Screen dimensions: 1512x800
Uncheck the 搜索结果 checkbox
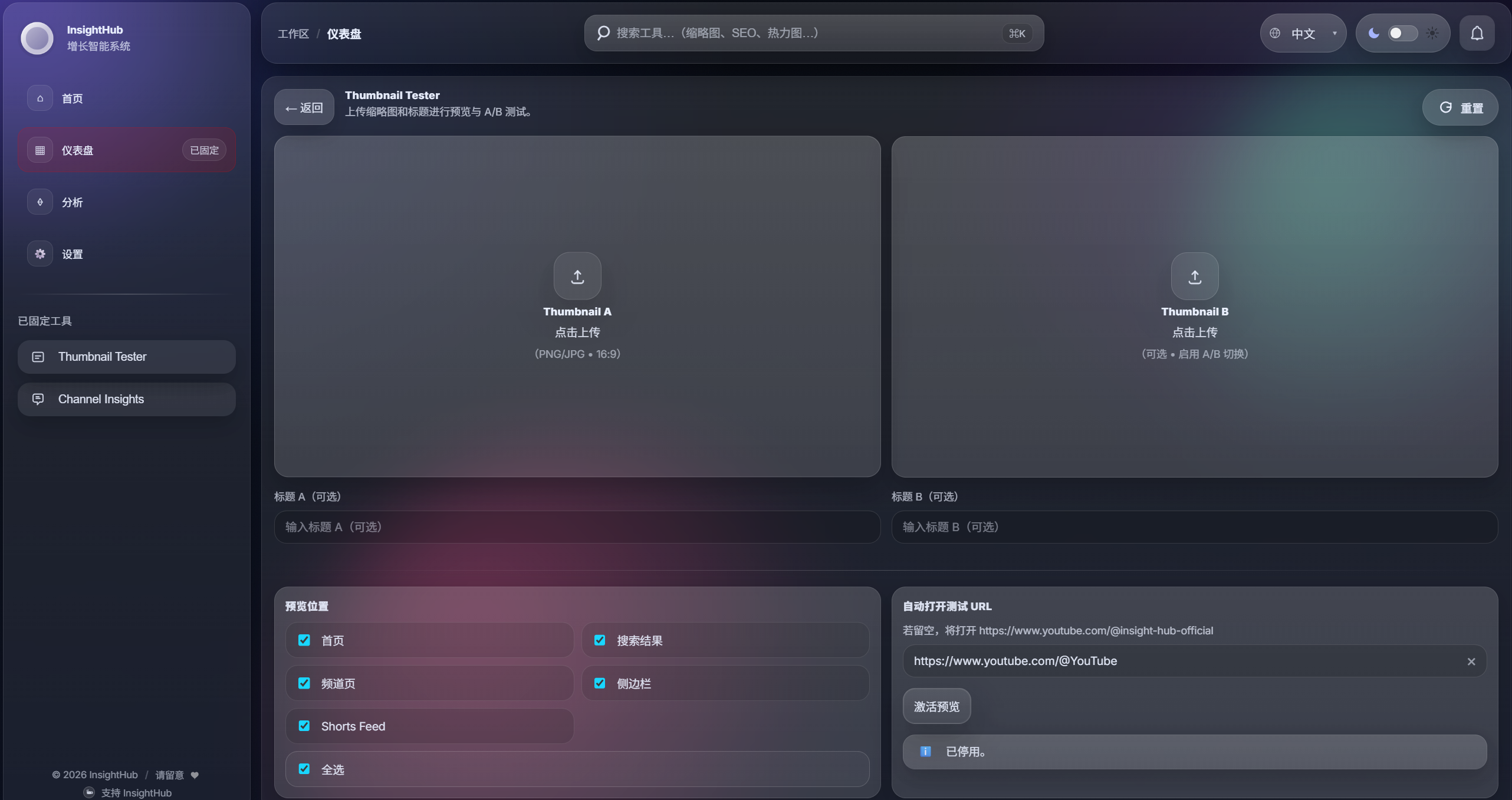pyautogui.click(x=600, y=640)
